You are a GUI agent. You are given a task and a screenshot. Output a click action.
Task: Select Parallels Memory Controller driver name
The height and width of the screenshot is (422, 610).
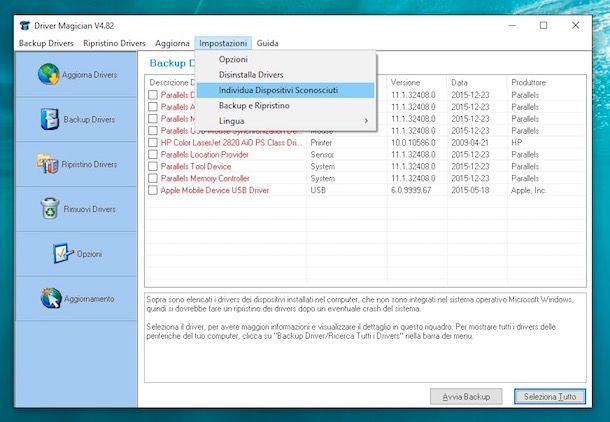[205, 179]
